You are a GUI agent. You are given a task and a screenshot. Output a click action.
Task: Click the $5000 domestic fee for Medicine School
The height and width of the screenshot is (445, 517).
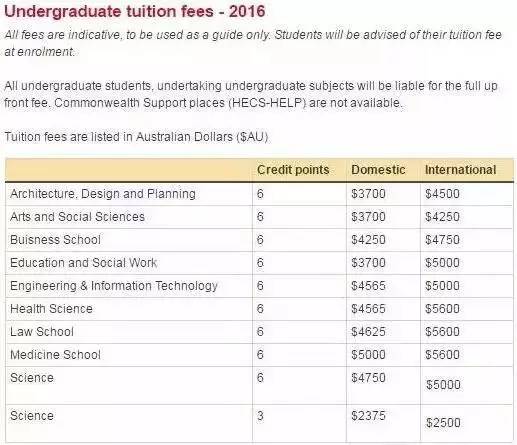pyautogui.click(x=368, y=355)
